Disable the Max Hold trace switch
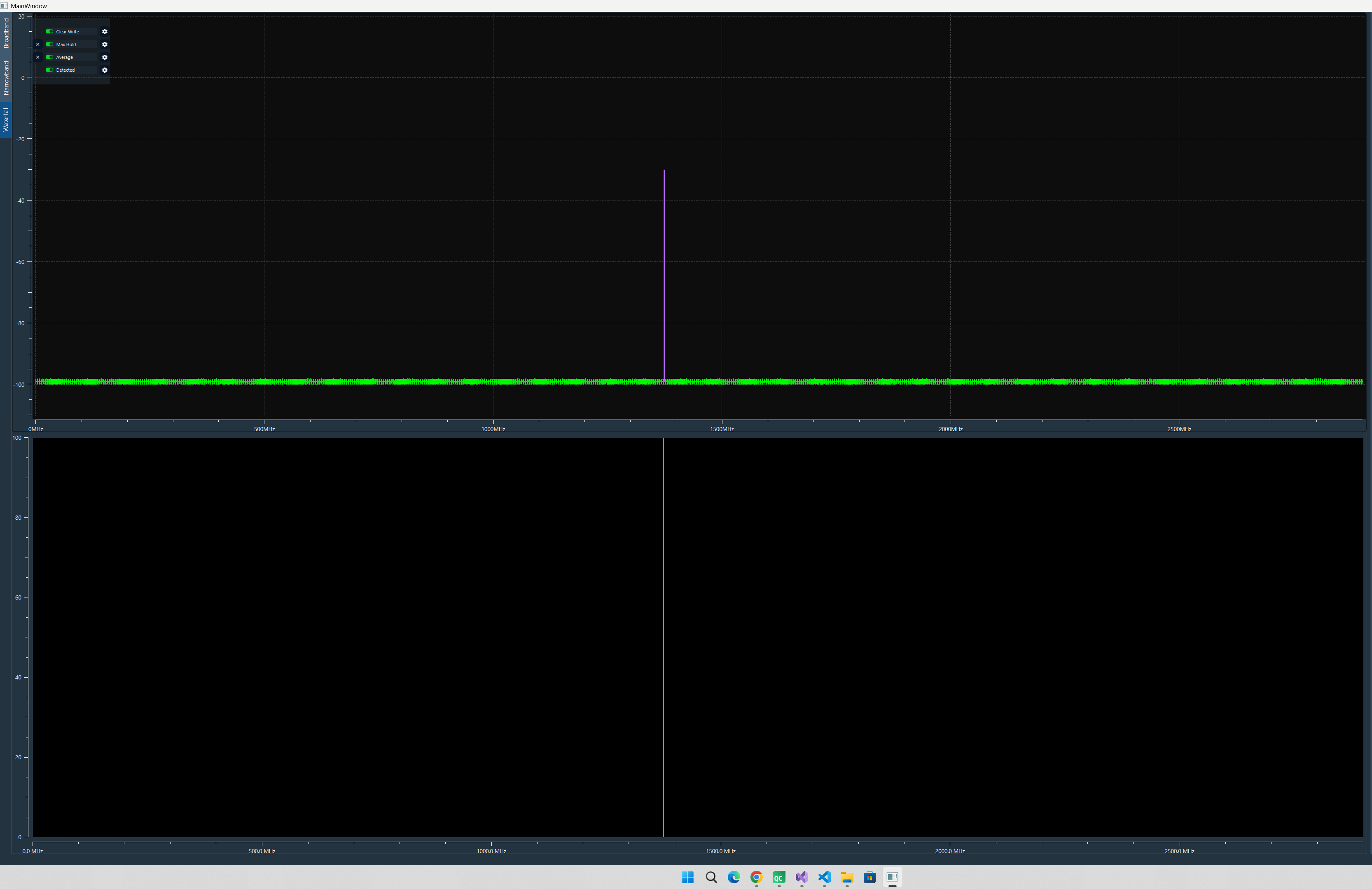The height and width of the screenshot is (889, 1372). click(49, 44)
